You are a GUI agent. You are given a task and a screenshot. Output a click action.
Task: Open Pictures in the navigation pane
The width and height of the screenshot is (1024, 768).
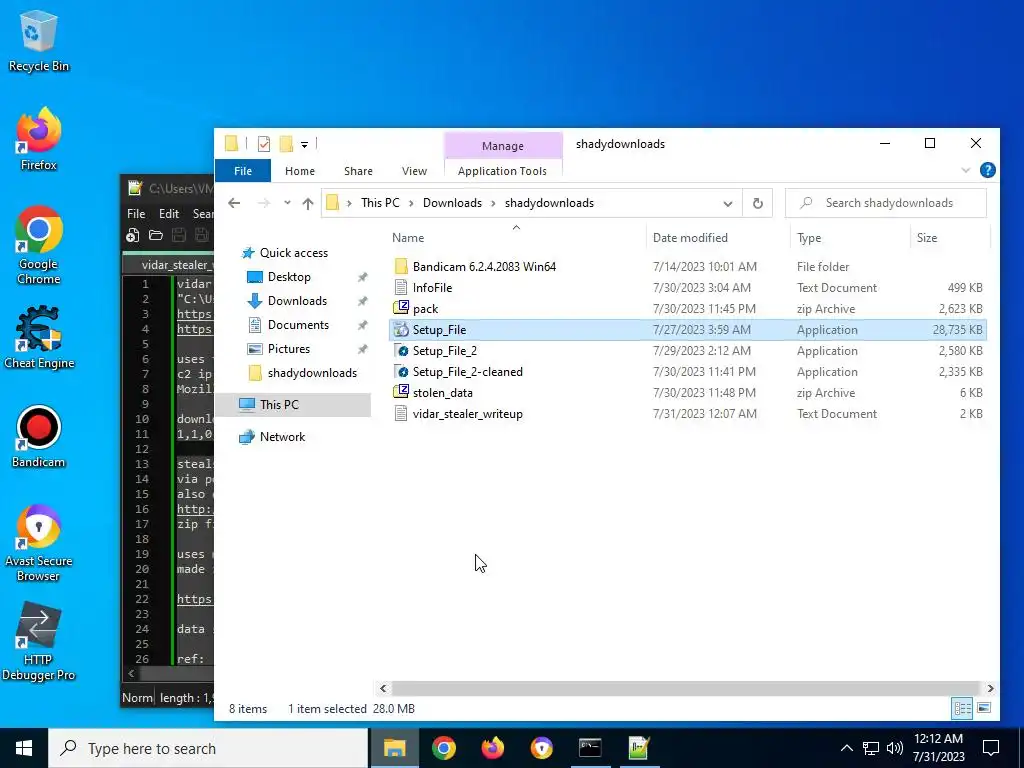(289, 349)
